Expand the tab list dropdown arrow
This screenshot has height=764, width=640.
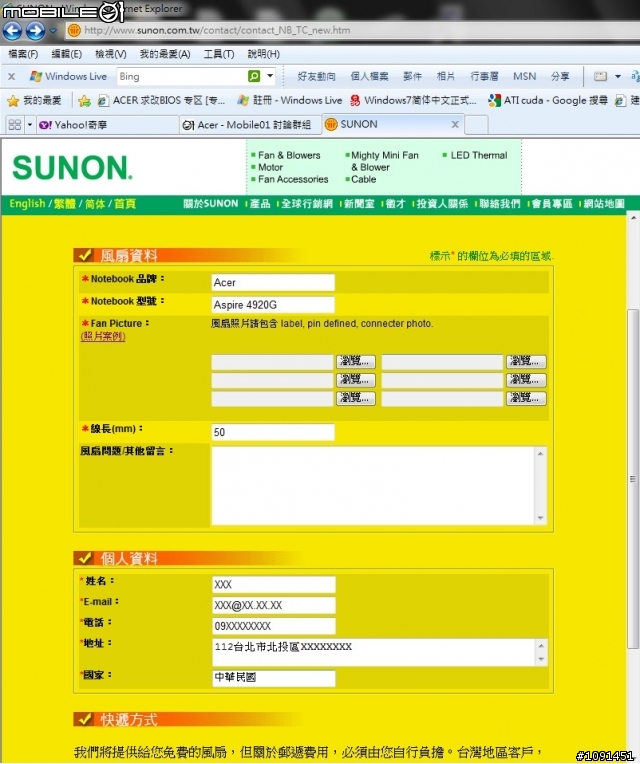tap(30, 125)
